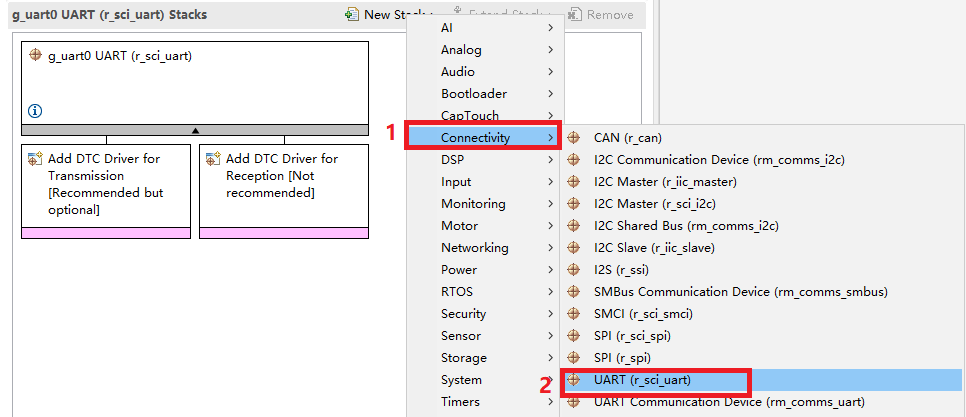Open the Bootloader submenu

pyautogui.click(x=485, y=94)
